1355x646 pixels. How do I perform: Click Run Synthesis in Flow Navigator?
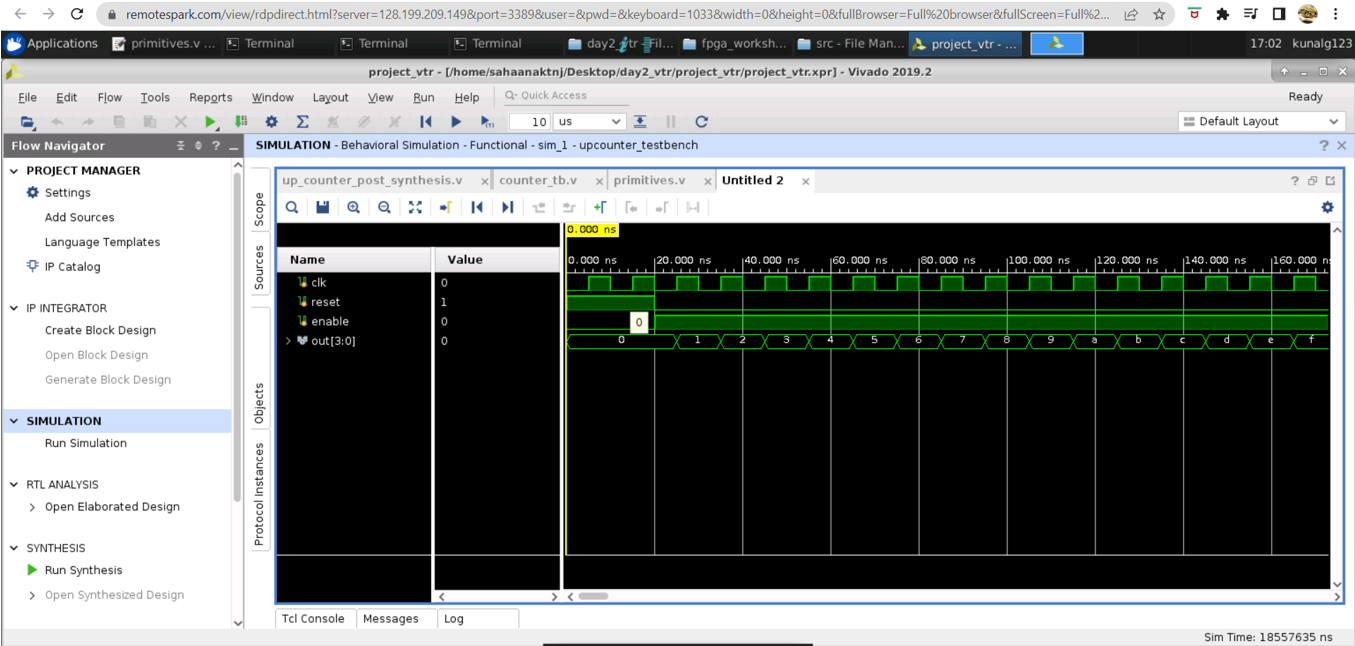[84, 570]
